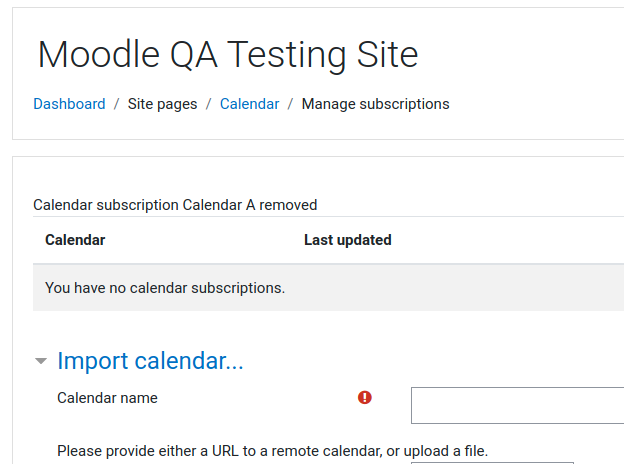624x464 pixels.
Task: Click the 'You have no calendar subscriptions' row
Action: 328,288
